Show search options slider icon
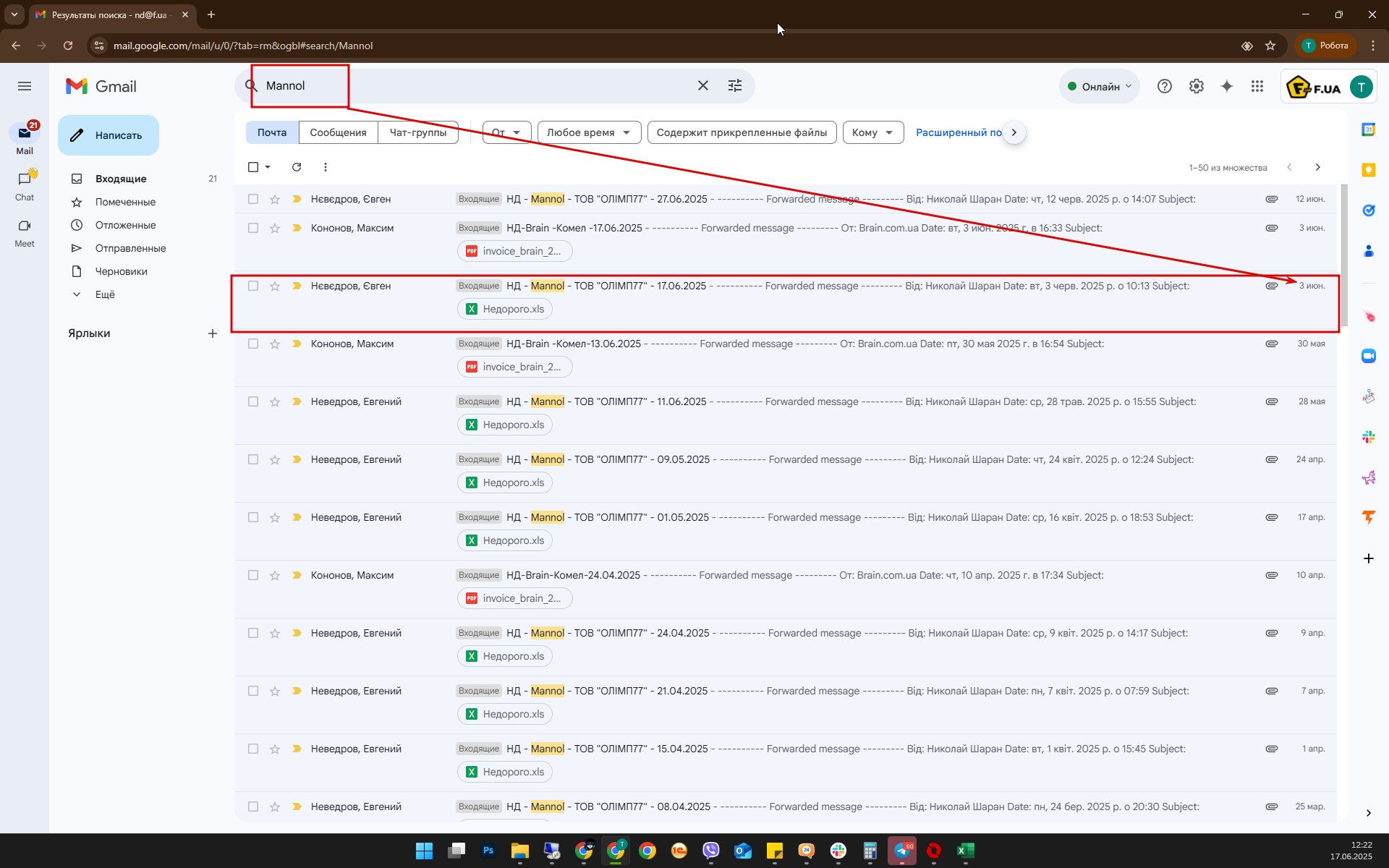 pyautogui.click(x=735, y=85)
